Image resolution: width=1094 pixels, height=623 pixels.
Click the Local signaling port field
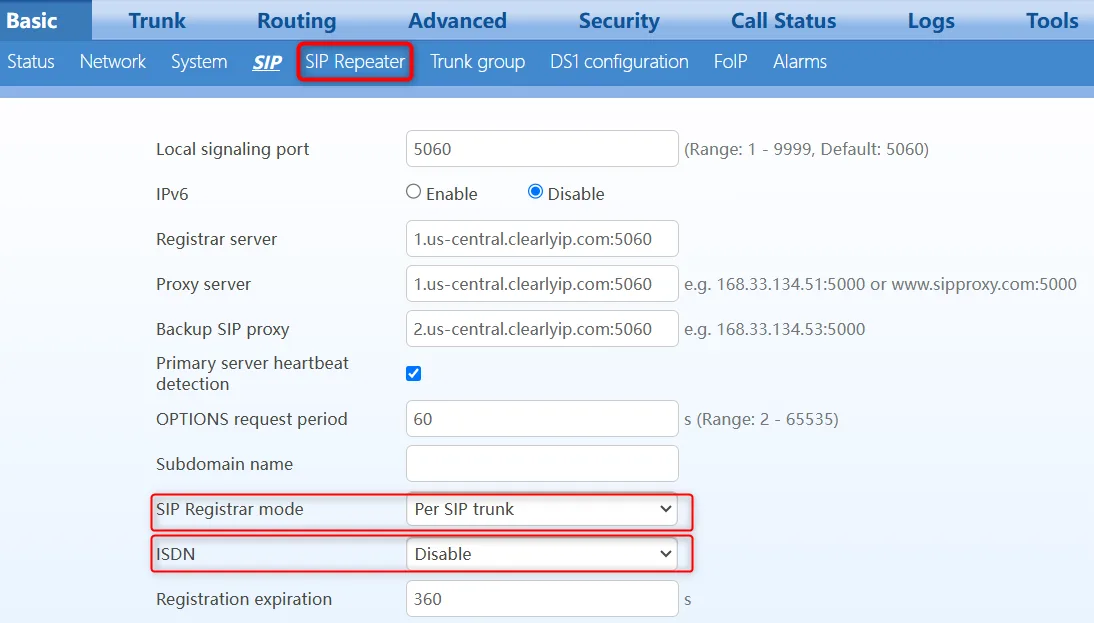coord(542,149)
